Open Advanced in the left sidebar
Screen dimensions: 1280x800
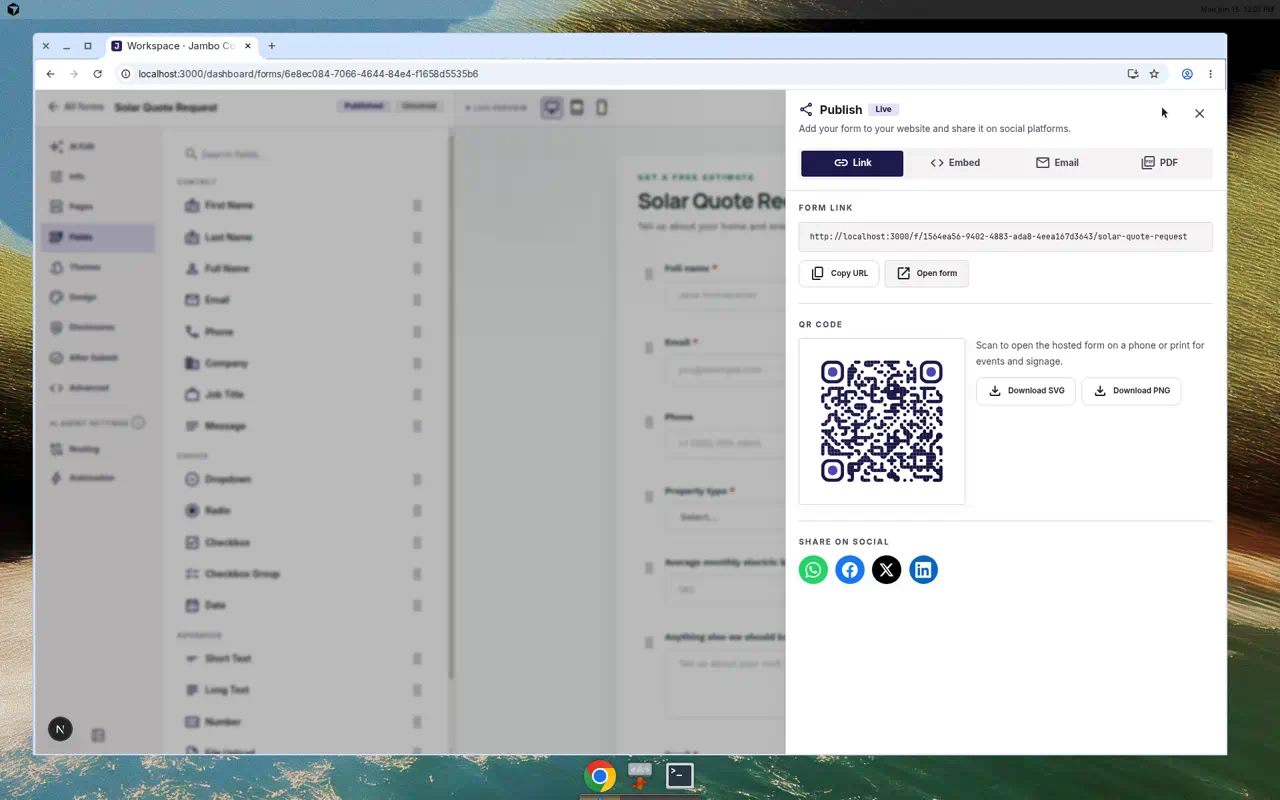click(97, 387)
